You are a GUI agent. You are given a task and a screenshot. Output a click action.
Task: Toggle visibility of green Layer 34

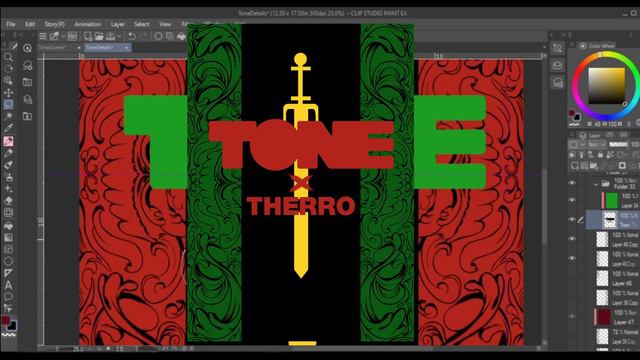click(x=572, y=200)
